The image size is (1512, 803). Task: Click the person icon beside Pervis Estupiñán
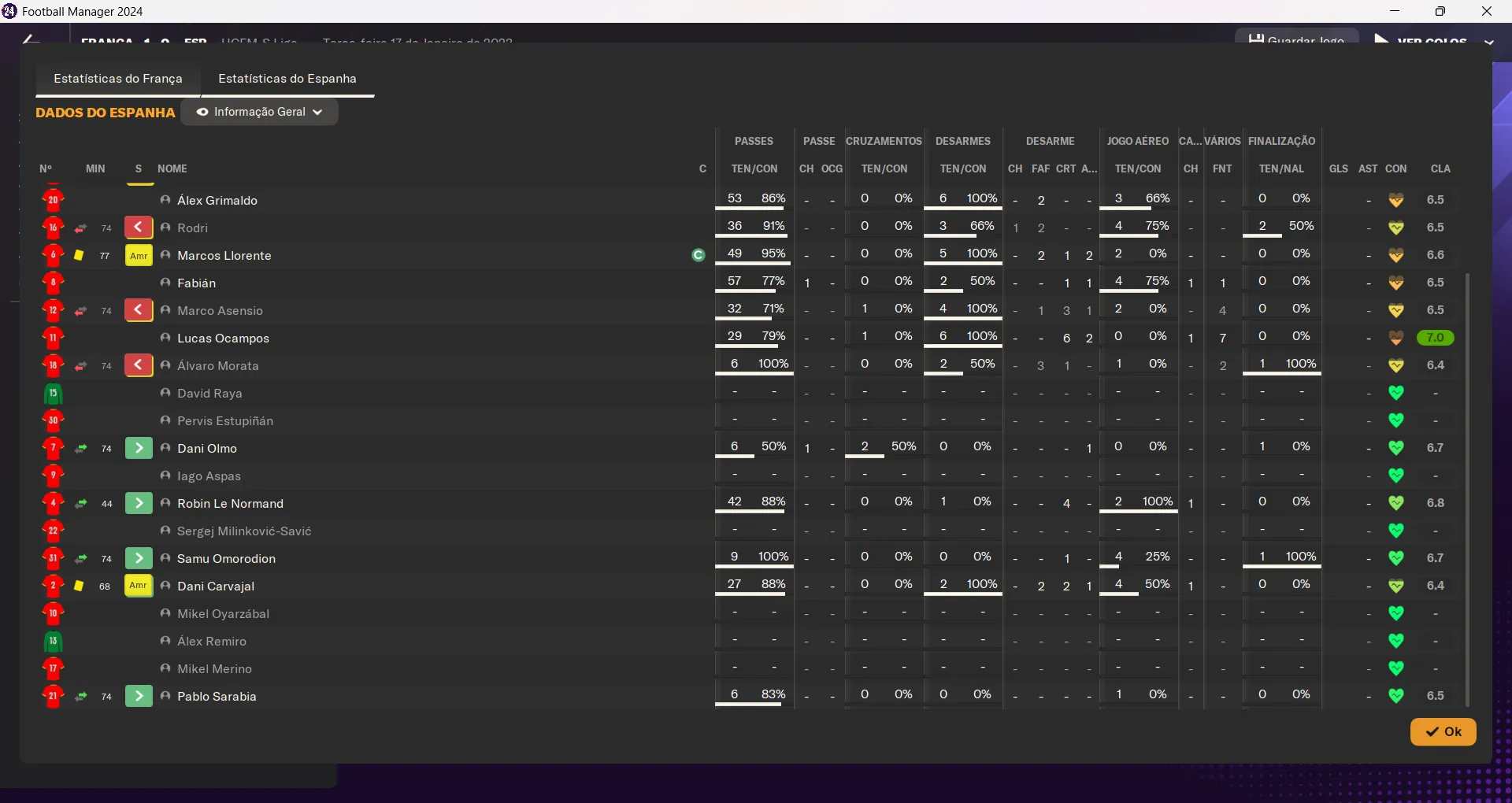[x=165, y=420]
